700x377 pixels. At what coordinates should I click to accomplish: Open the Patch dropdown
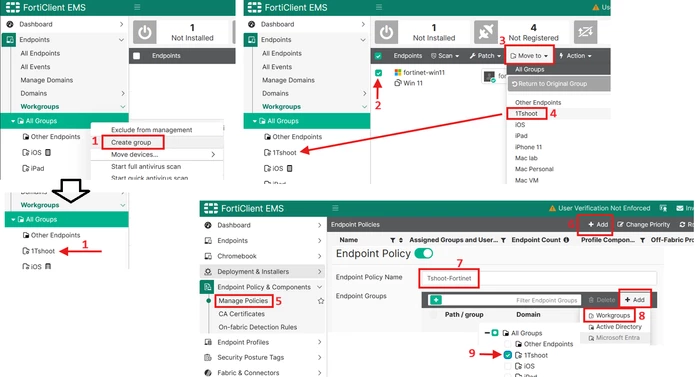point(485,56)
